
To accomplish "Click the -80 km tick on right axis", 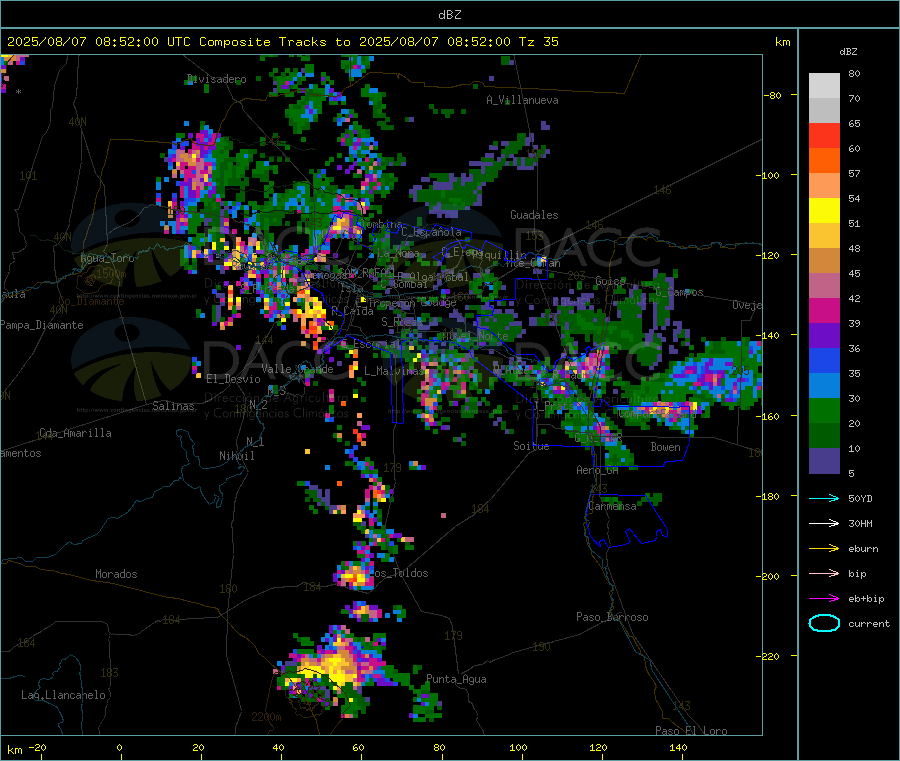I will 772,95.
